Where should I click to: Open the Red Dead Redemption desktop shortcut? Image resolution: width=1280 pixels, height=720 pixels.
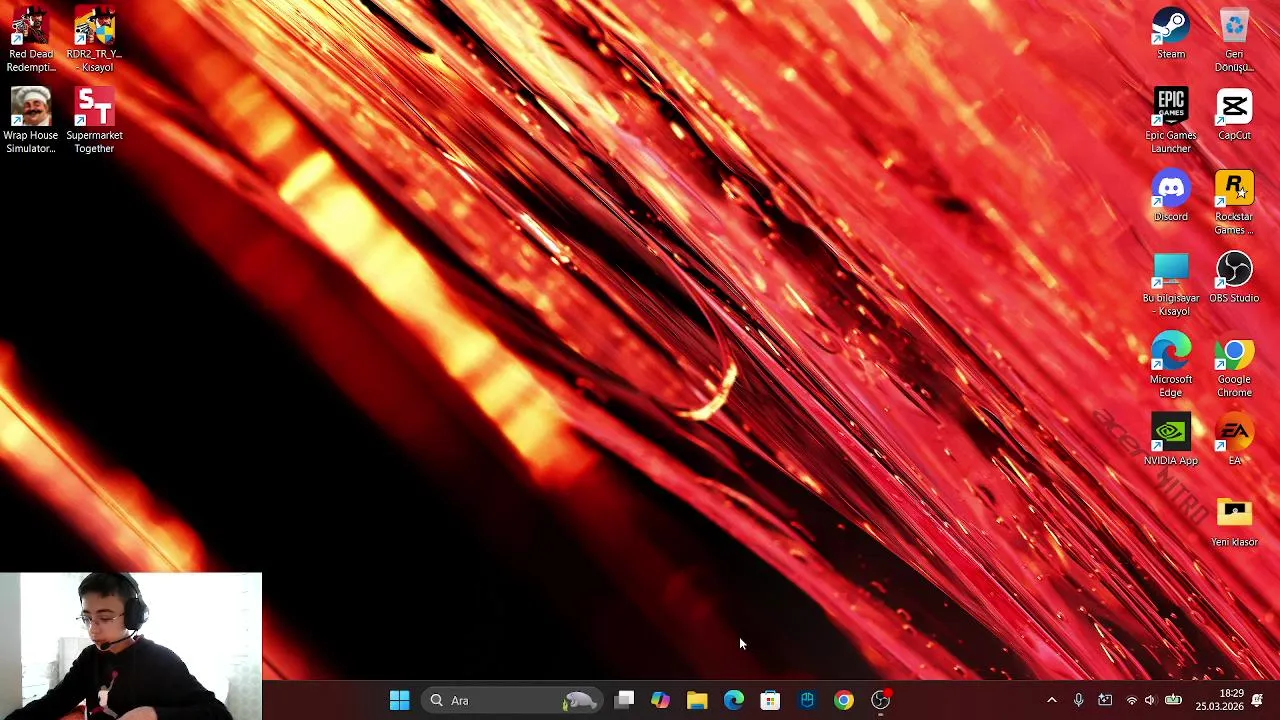click(30, 39)
